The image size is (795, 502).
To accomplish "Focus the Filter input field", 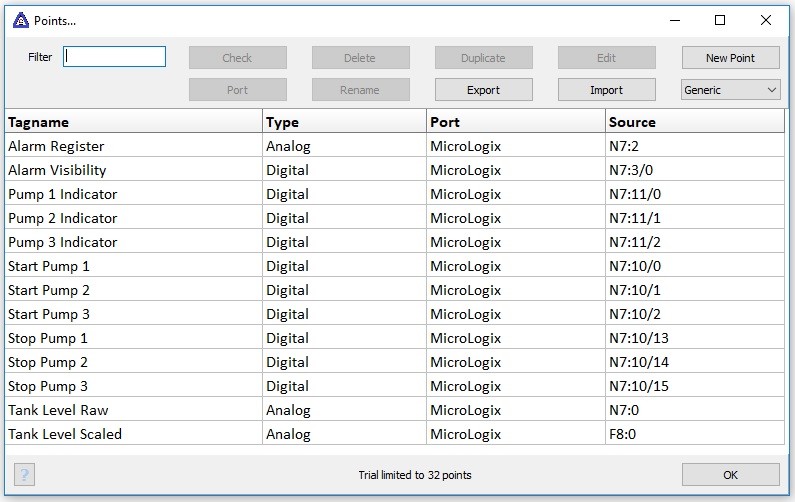I will tap(115, 57).
